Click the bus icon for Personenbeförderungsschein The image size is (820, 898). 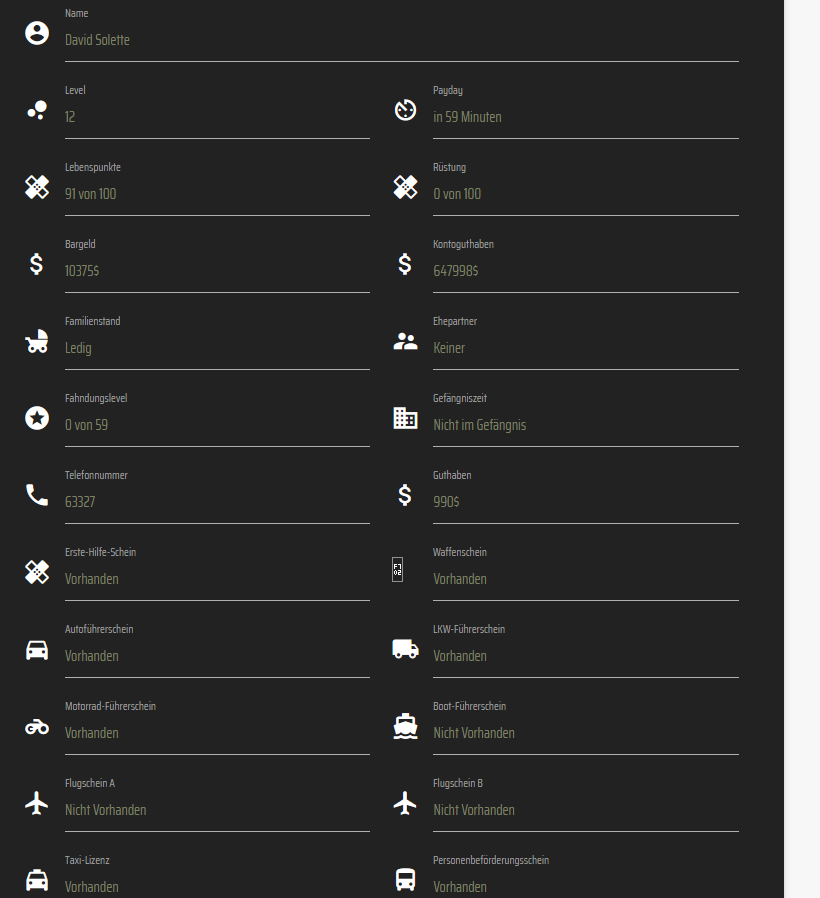tap(405, 880)
